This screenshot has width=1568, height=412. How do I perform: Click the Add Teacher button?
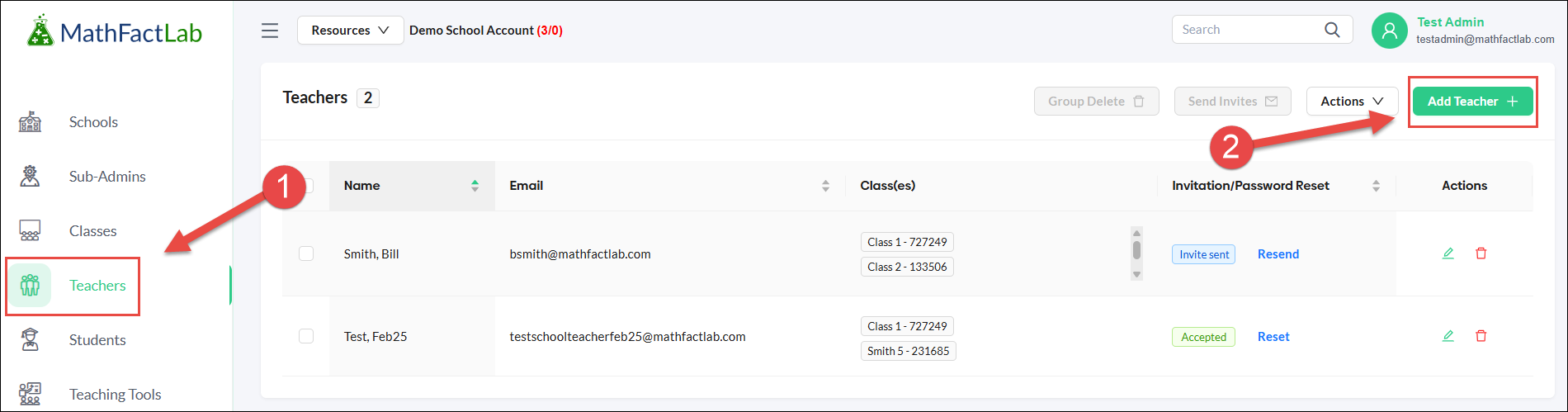(1472, 102)
